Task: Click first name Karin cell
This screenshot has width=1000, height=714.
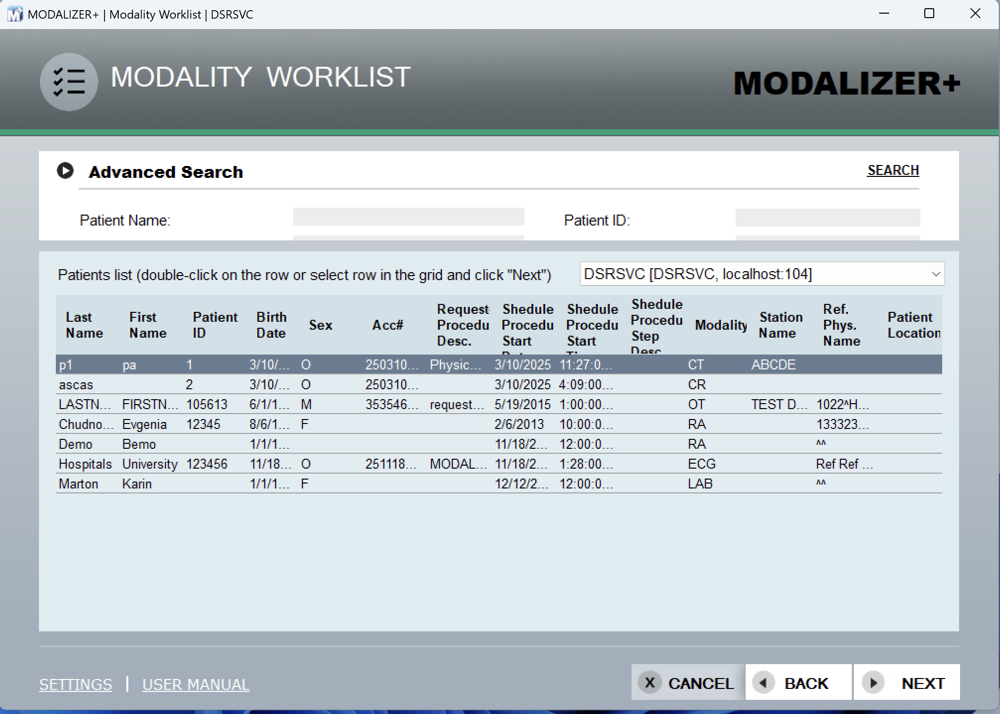Action: (x=136, y=483)
